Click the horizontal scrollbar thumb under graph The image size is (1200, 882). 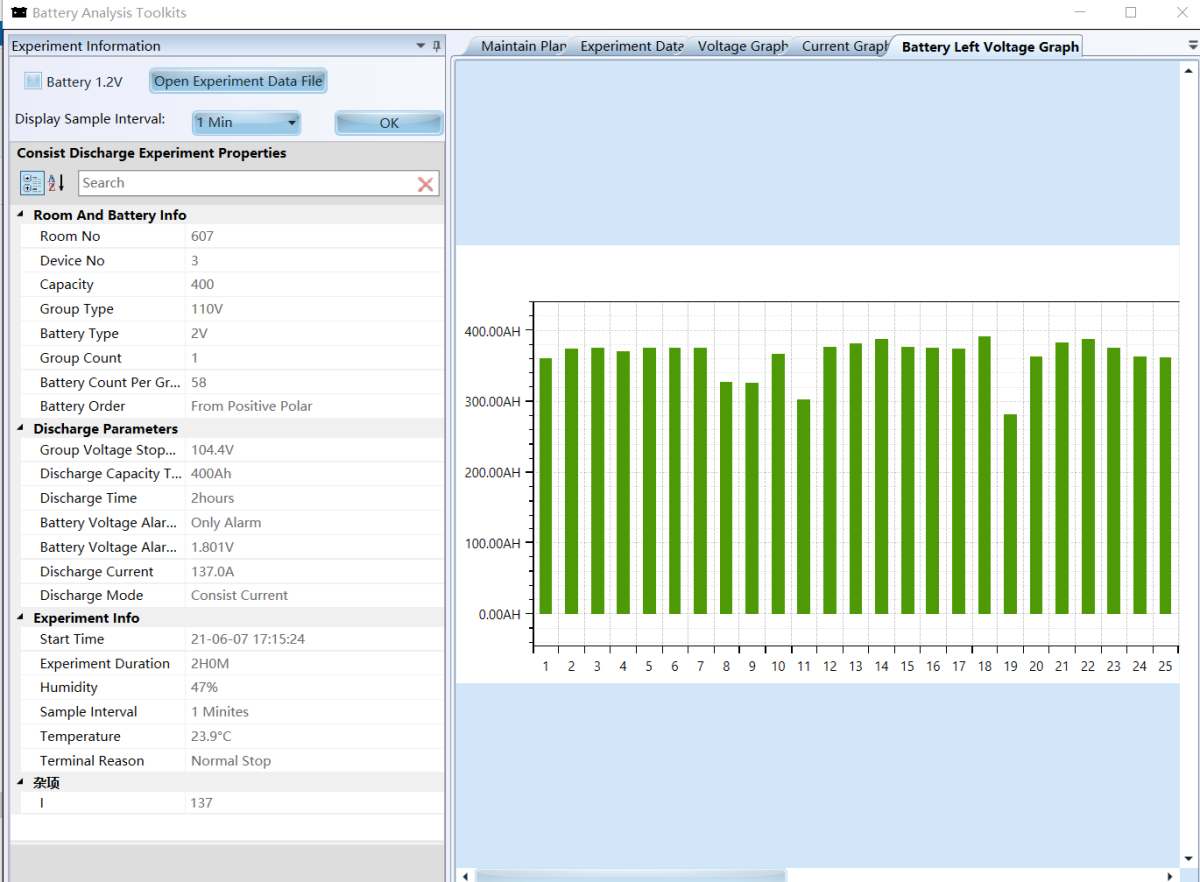(631, 876)
